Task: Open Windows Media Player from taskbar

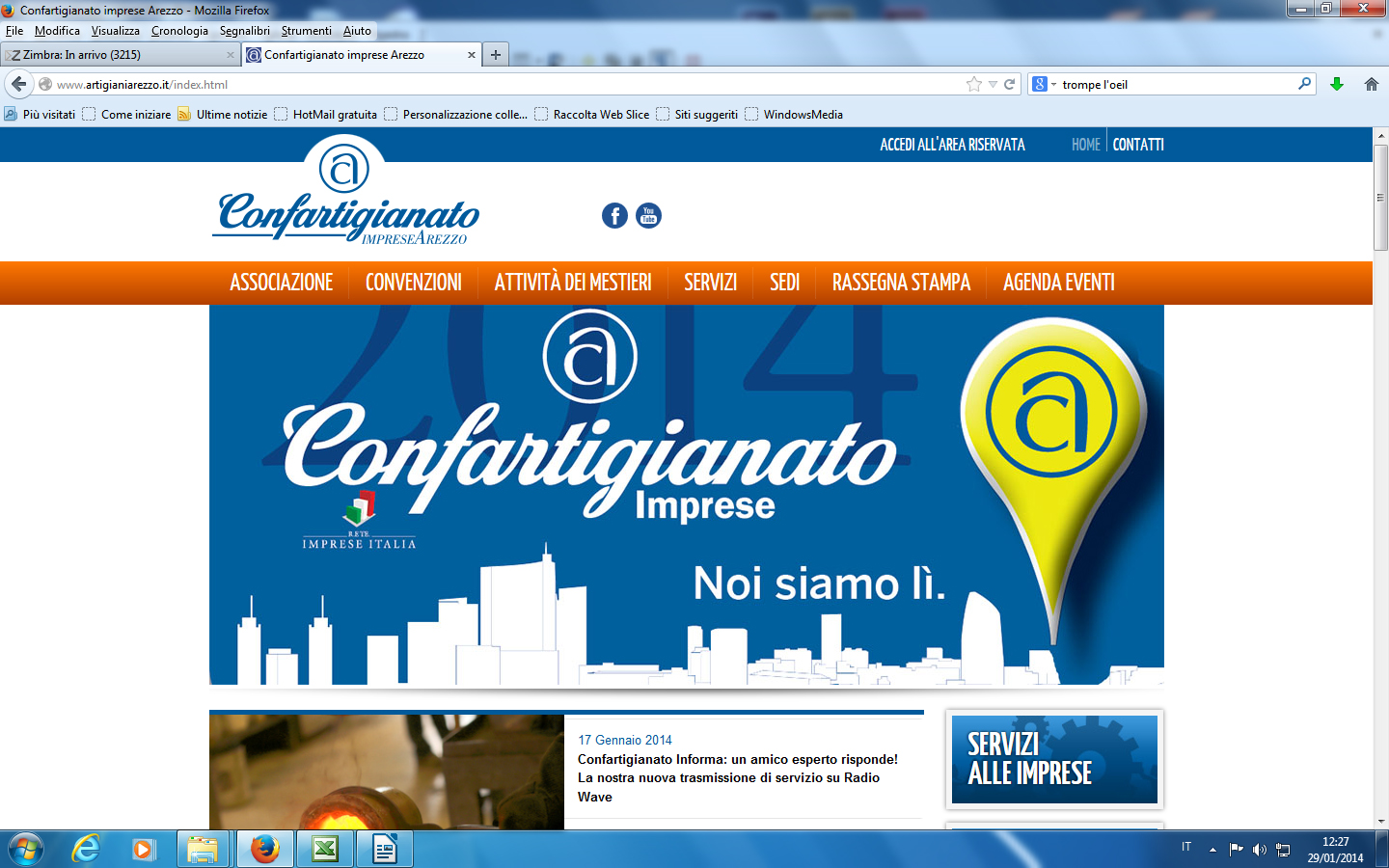Action: [x=144, y=850]
